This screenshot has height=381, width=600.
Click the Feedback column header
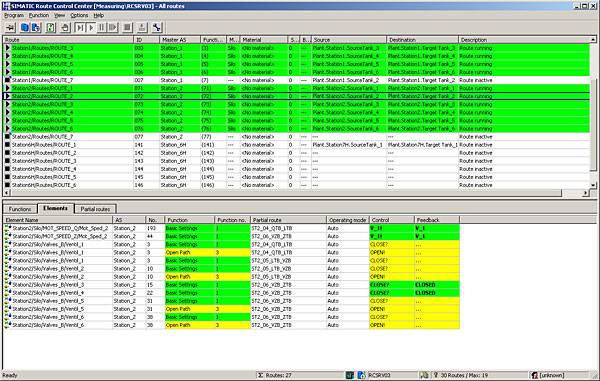point(437,220)
